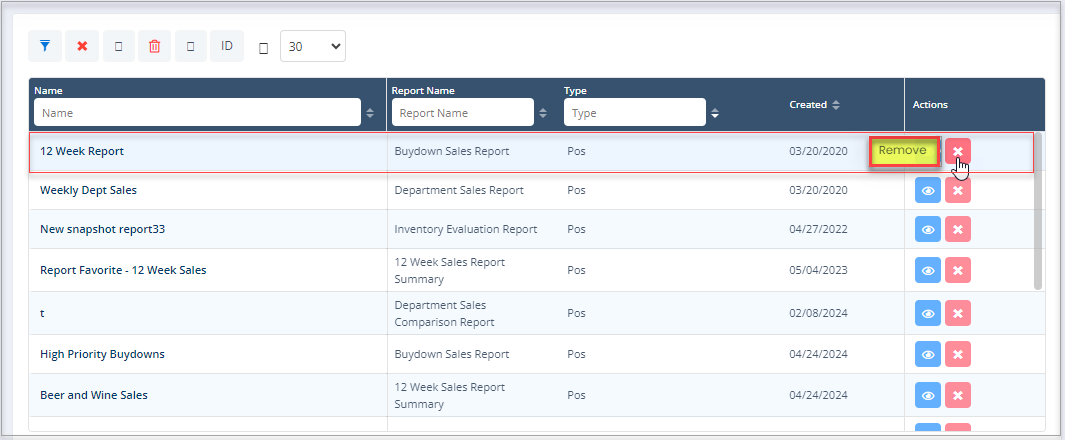Click the eye icon for row t
1065x440 pixels.
[928, 314]
